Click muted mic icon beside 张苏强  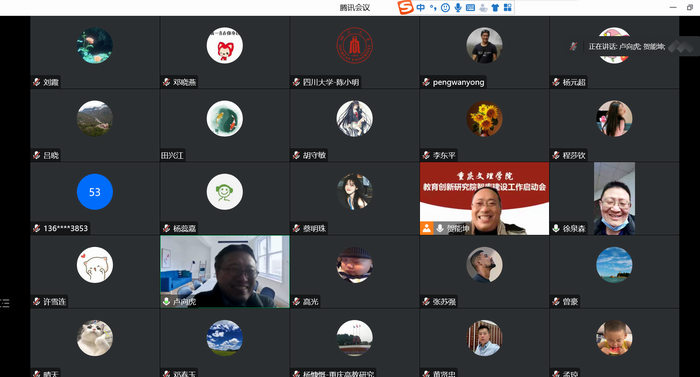[x=426, y=302]
